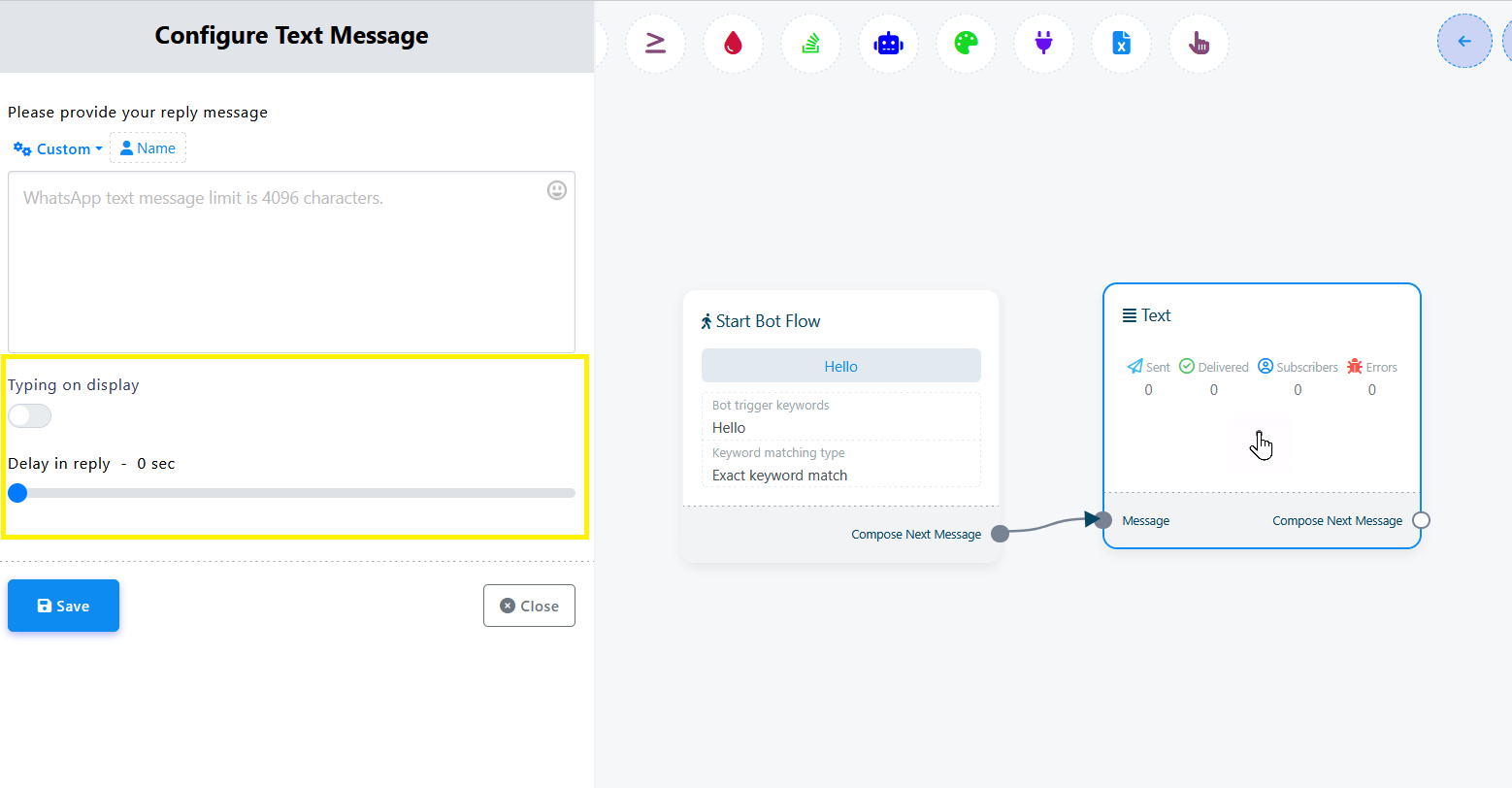Viewport: 1512px width, 788px height.
Task: Enable the Typing on display toggle
Action: point(29,416)
